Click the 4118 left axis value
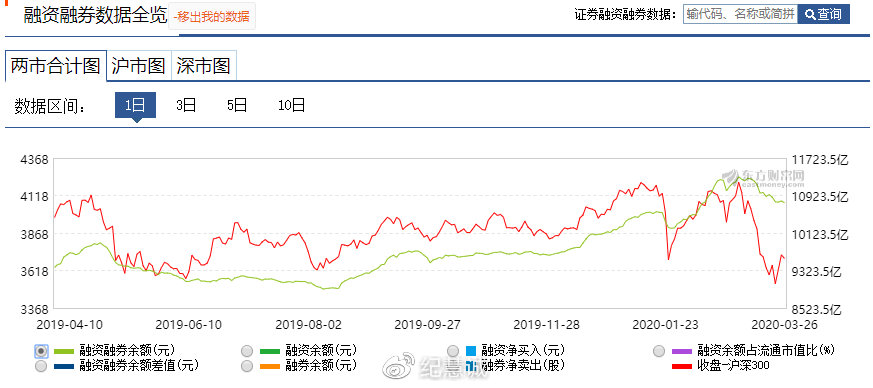 point(35,197)
